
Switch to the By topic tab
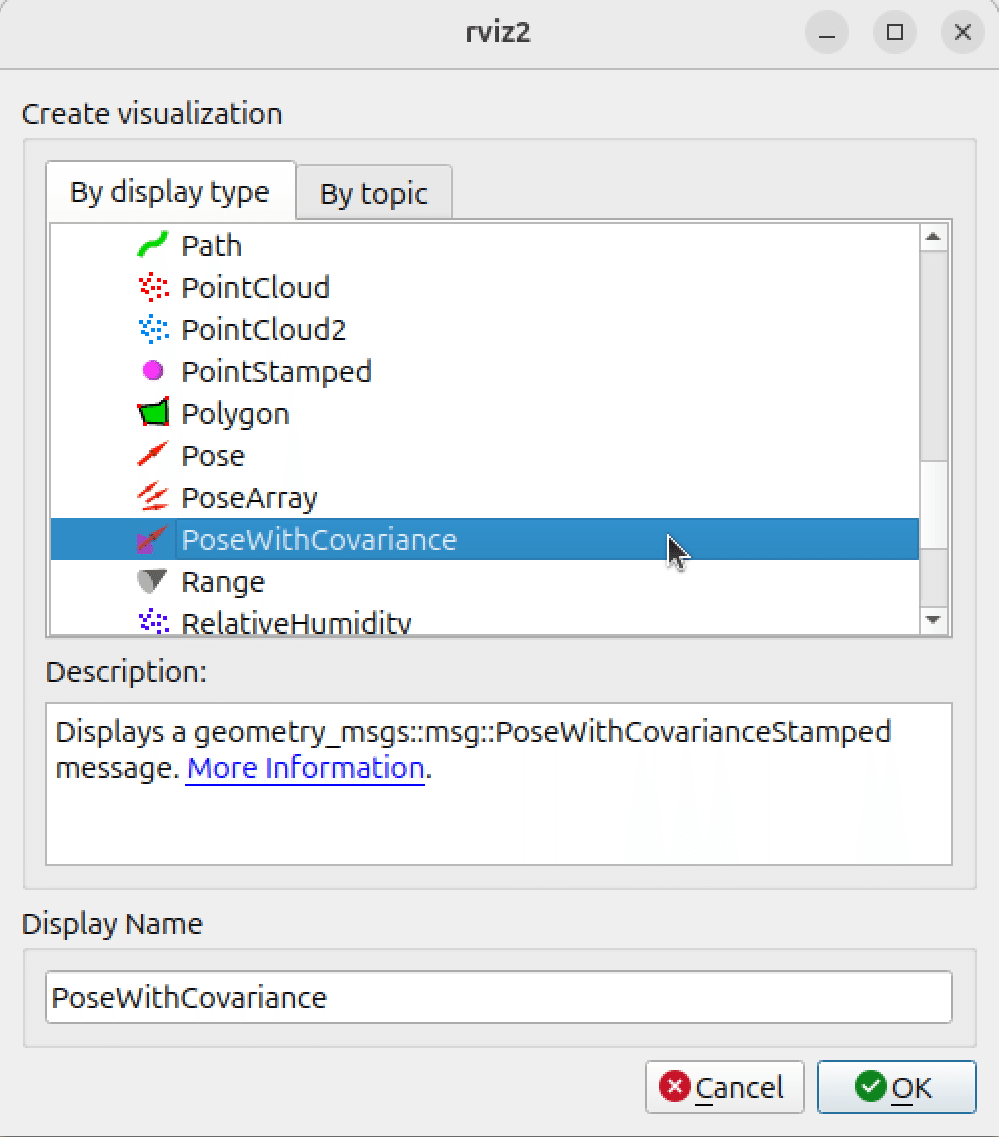coord(374,193)
